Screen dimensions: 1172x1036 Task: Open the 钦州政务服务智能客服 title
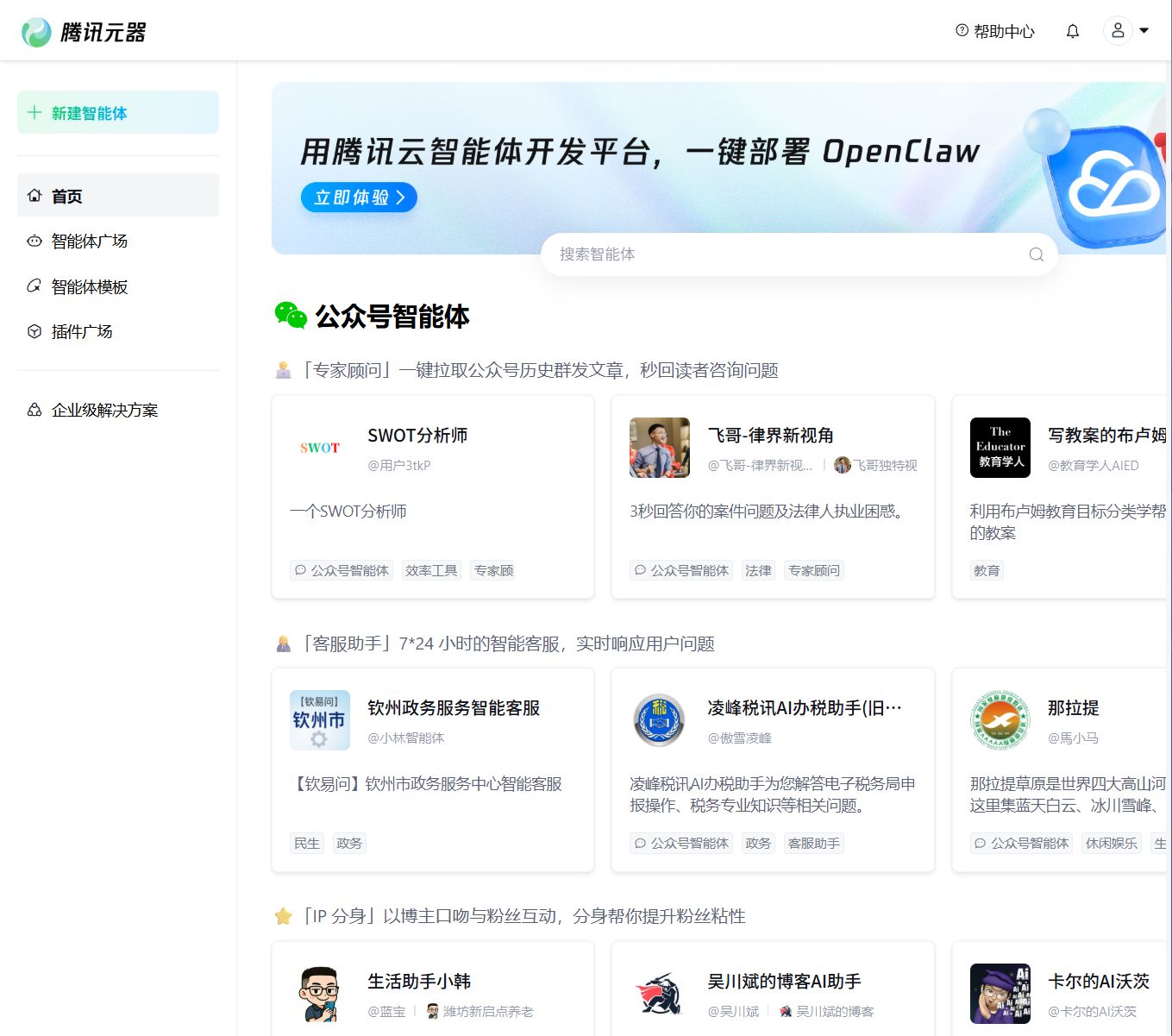coord(454,708)
